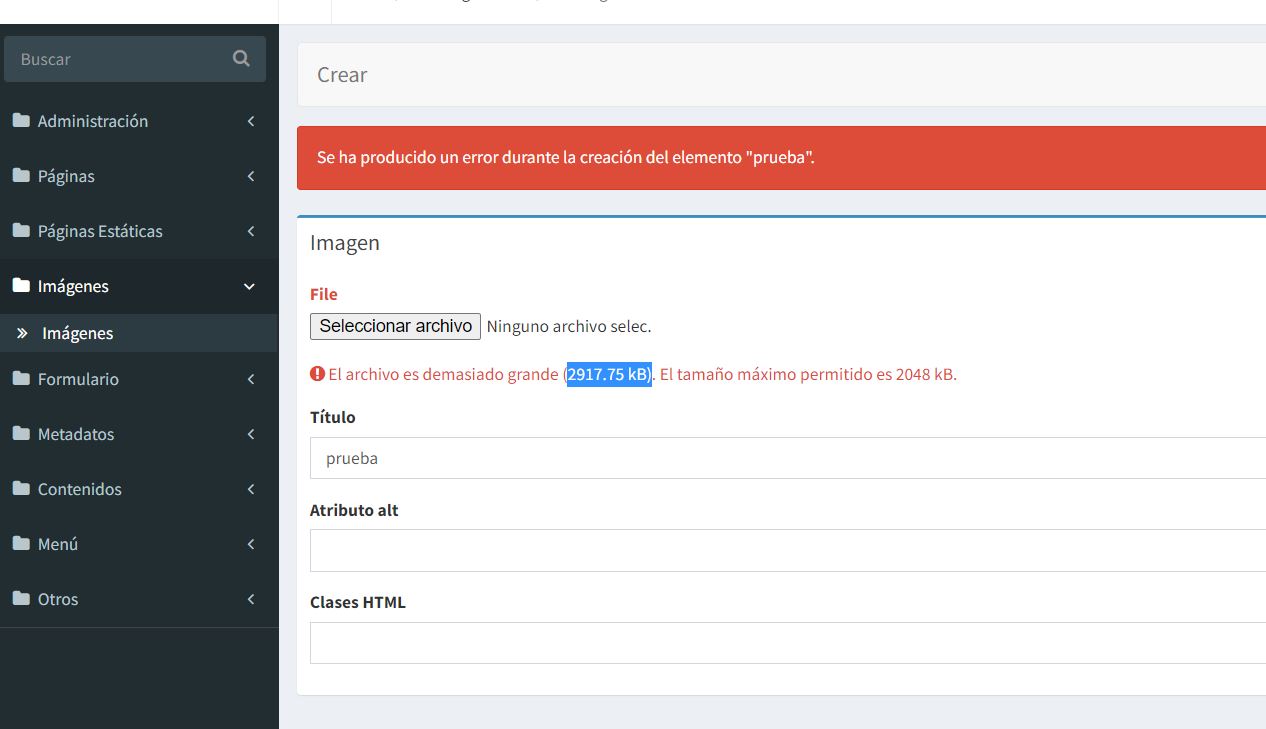
Task: Click the Administración folder icon
Action: coord(21,121)
